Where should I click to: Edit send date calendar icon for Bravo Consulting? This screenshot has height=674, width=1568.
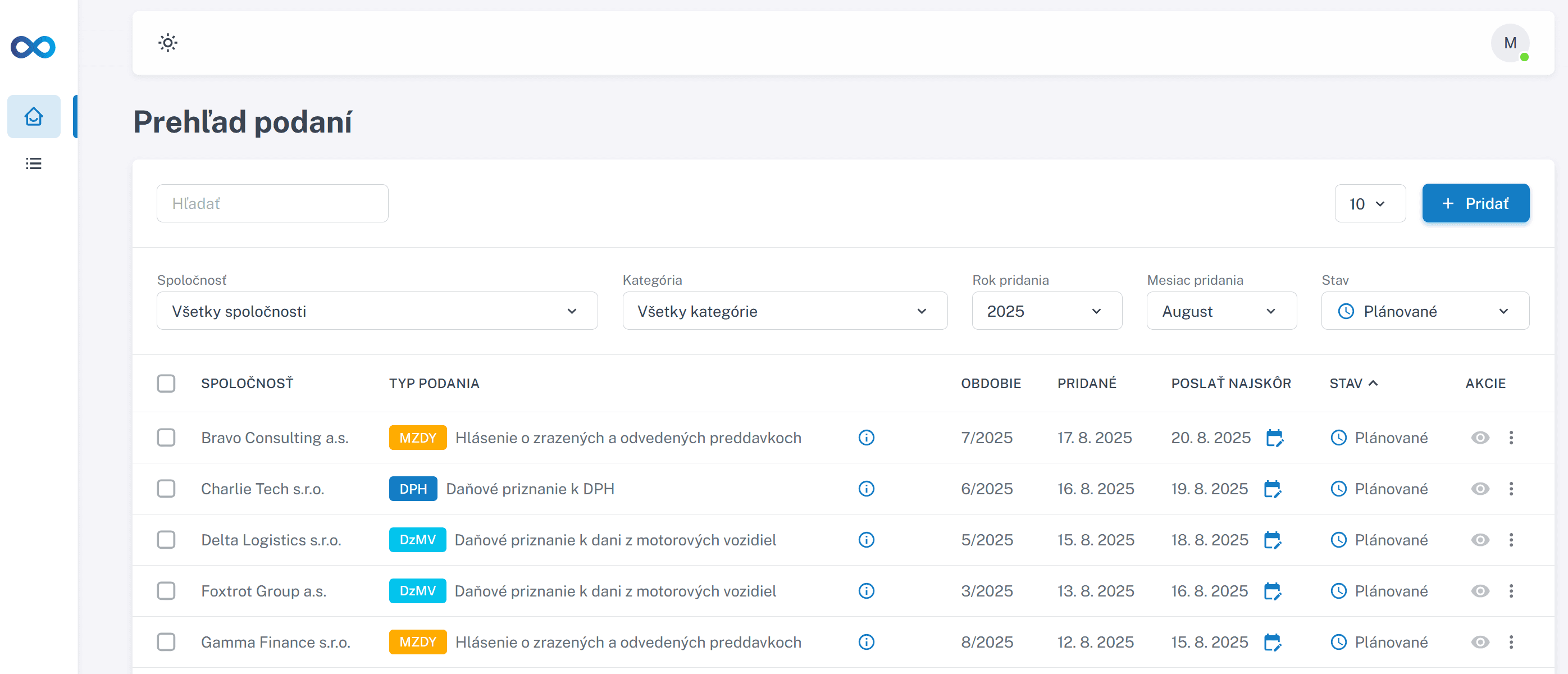pyautogui.click(x=1274, y=438)
